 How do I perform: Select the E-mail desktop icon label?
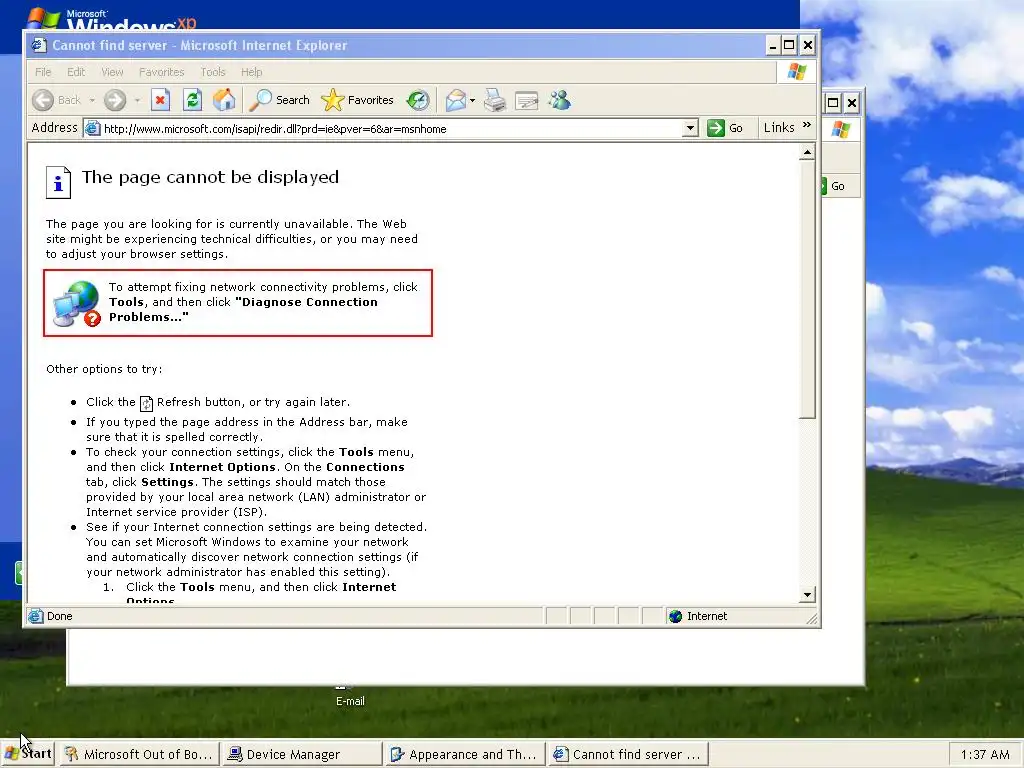(350, 701)
